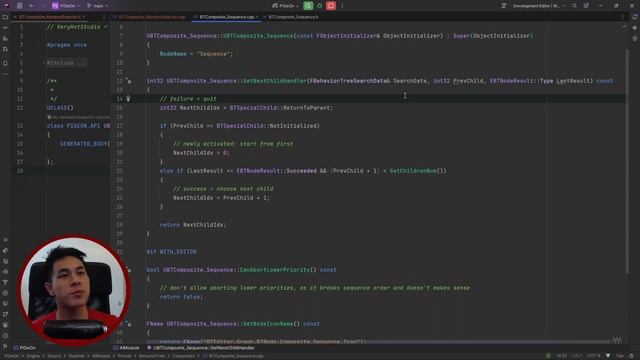640x360 pixels.
Task: Switch to BTComposite_RandomSelector.cpp tab
Action: pyautogui.click(x=151, y=17)
